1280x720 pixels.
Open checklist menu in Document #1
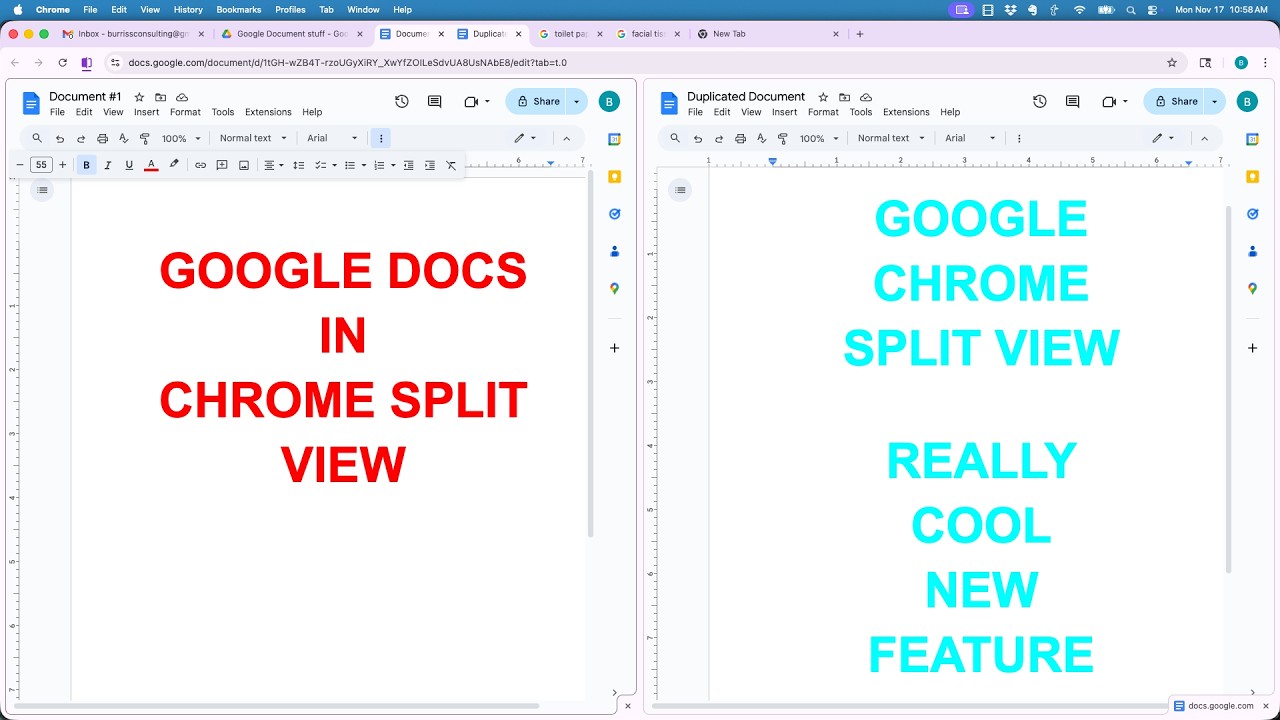(326, 165)
